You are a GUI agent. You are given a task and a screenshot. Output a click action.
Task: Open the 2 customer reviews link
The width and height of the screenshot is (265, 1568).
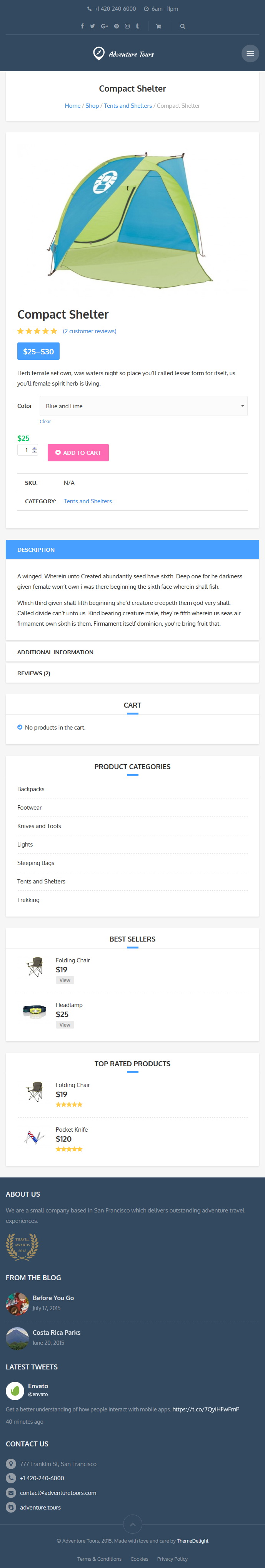[90, 331]
